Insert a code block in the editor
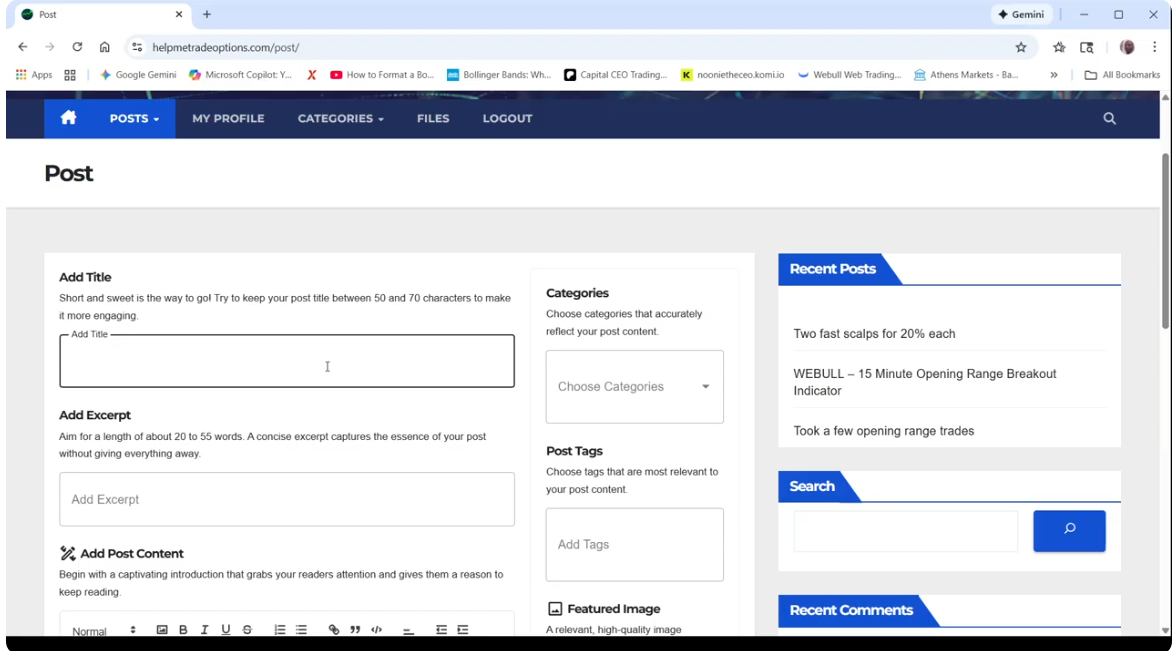 pyautogui.click(x=376, y=629)
